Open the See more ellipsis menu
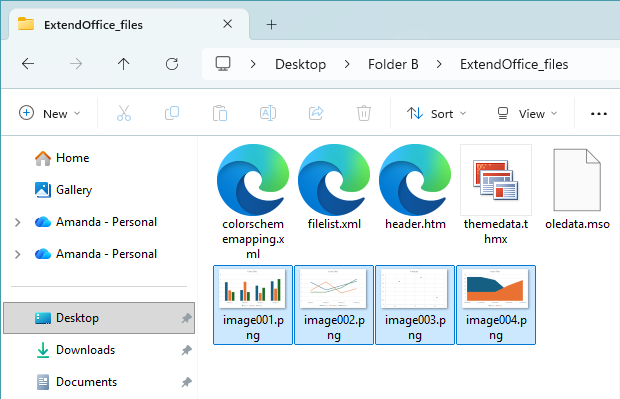Image resolution: width=620 pixels, height=399 pixels. (x=599, y=114)
